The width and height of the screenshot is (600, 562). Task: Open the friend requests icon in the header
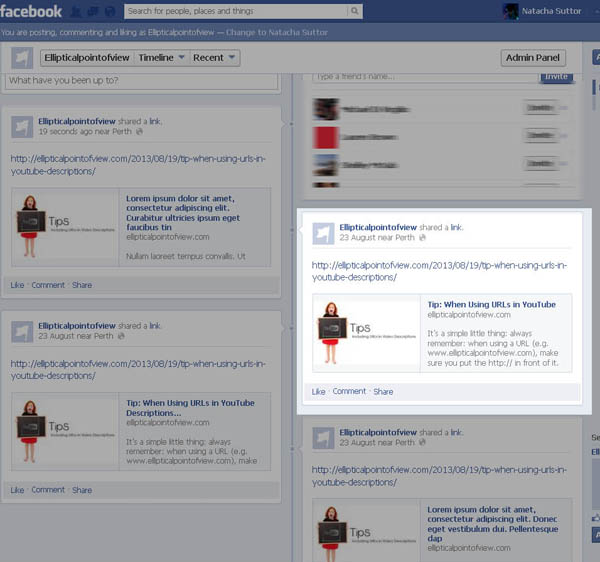76,12
